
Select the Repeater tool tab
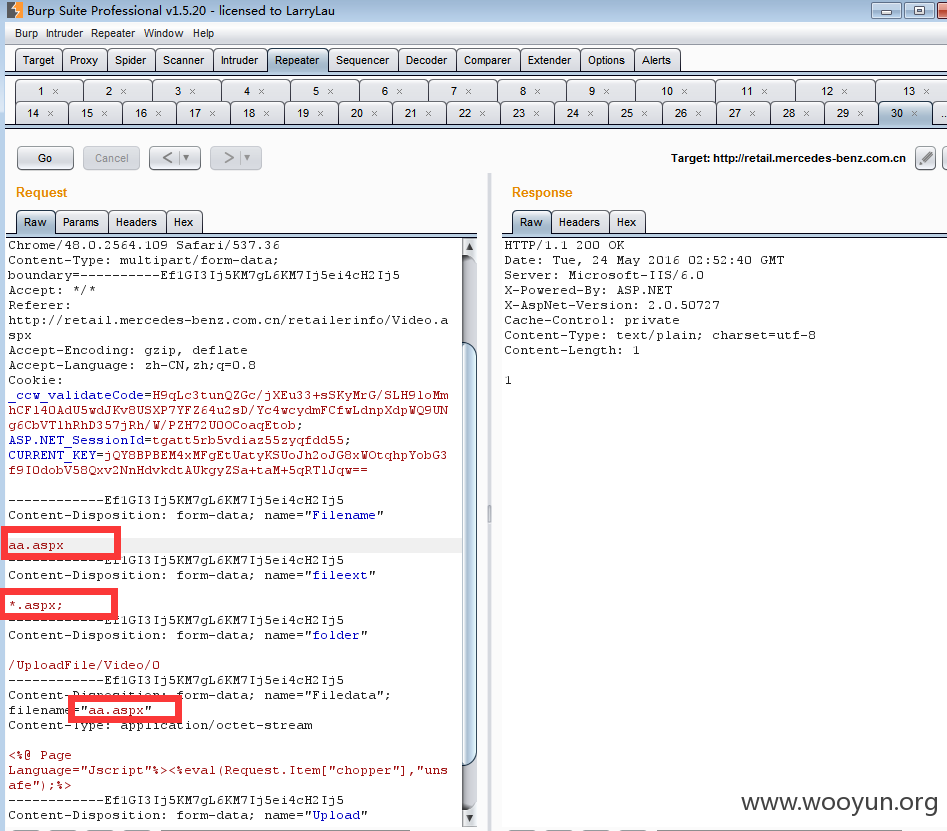pyautogui.click(x=297, y=60)
